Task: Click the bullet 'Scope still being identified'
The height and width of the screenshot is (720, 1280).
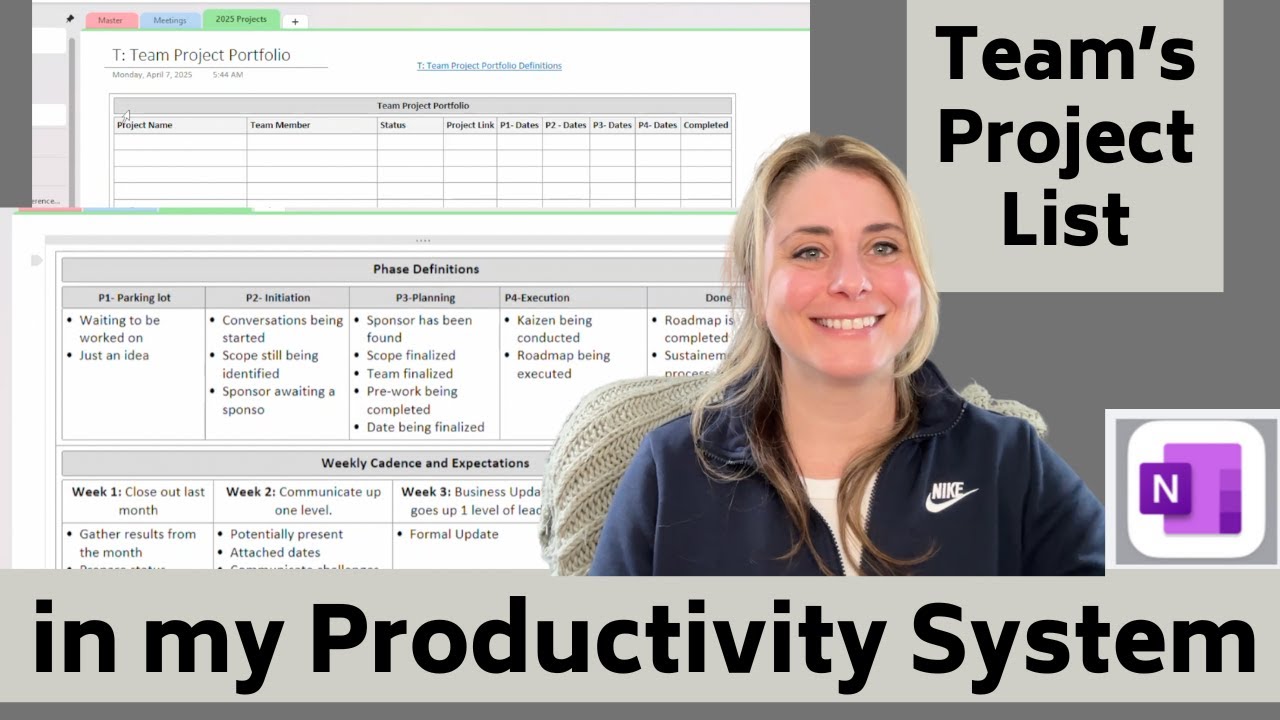Action: (270, 364)
